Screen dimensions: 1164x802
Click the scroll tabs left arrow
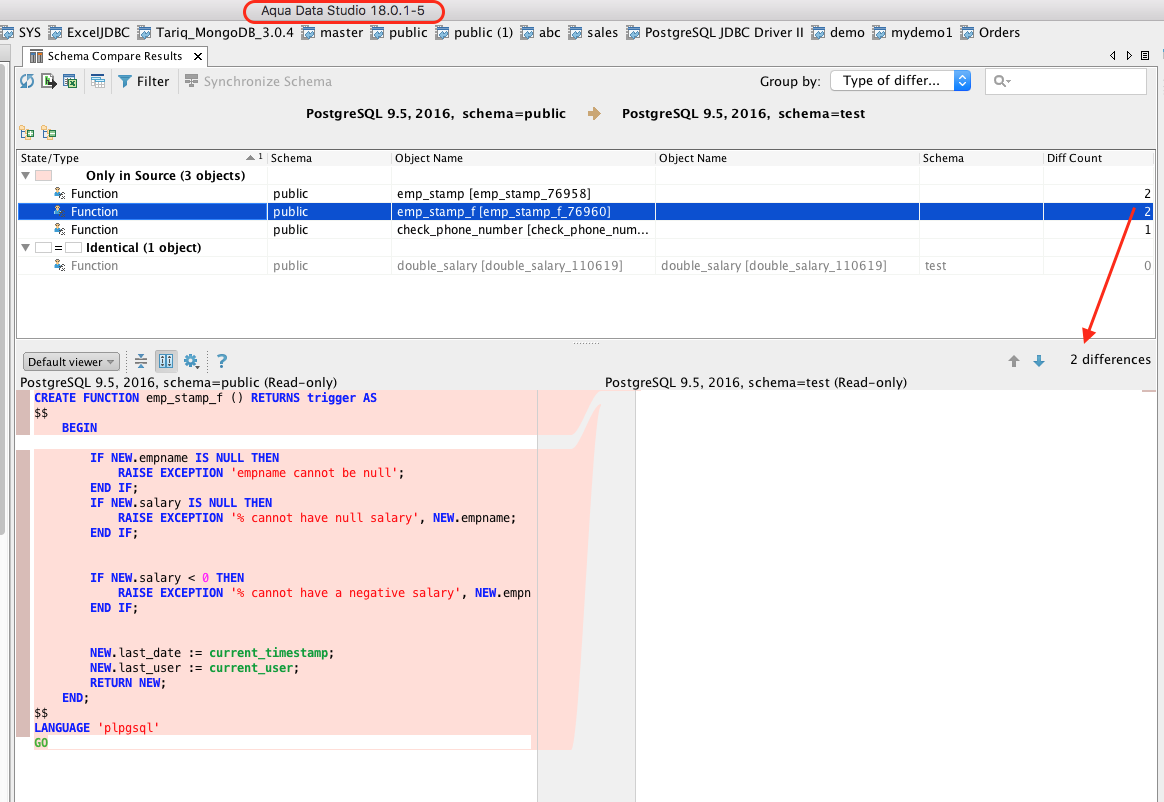click(1113, 56)
